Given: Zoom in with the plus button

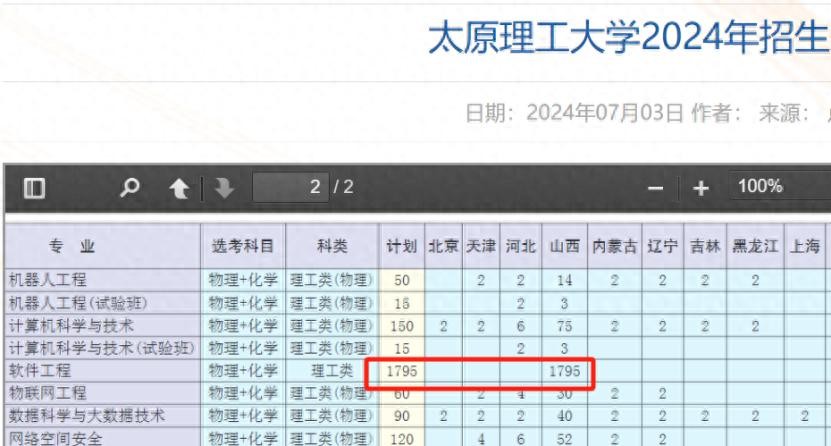Looking at the screenshot, I should pos(701,188).
